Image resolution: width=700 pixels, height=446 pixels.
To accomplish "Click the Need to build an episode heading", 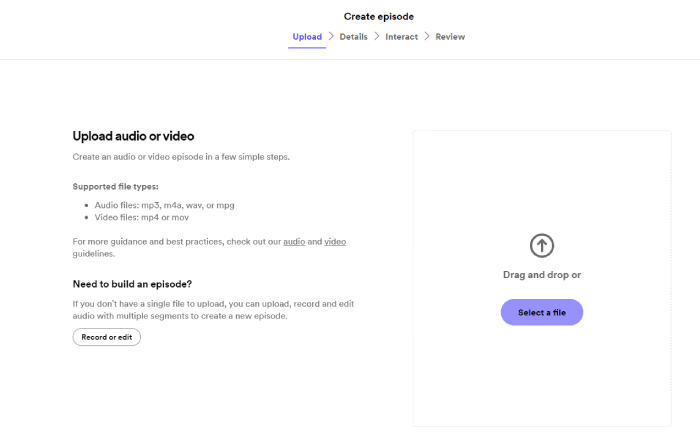I will point(132,284).
